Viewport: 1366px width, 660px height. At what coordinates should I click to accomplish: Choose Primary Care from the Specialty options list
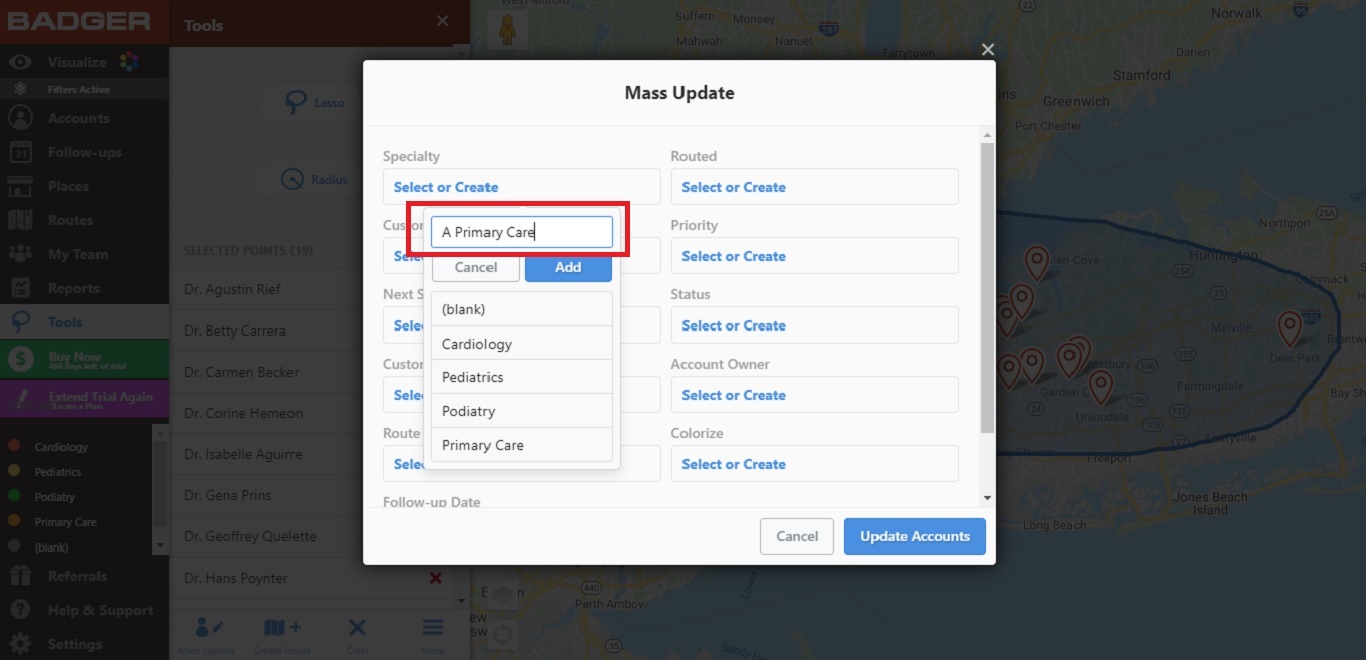(x=521, y=445)
